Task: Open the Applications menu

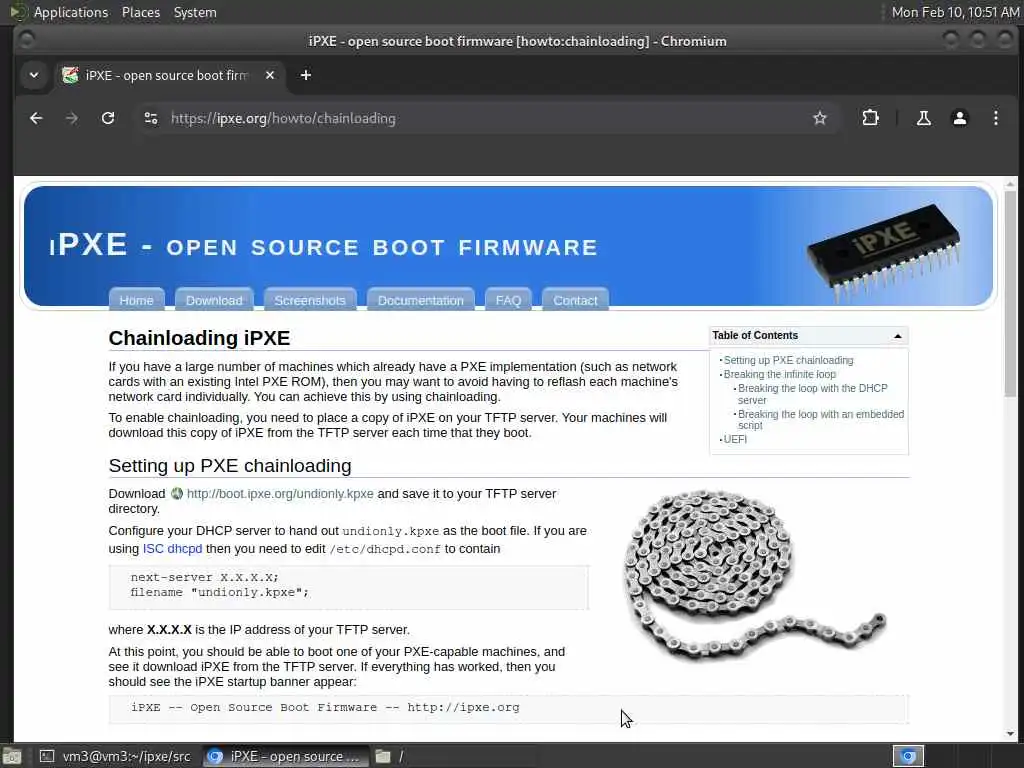Action: [x=71, y=12]
